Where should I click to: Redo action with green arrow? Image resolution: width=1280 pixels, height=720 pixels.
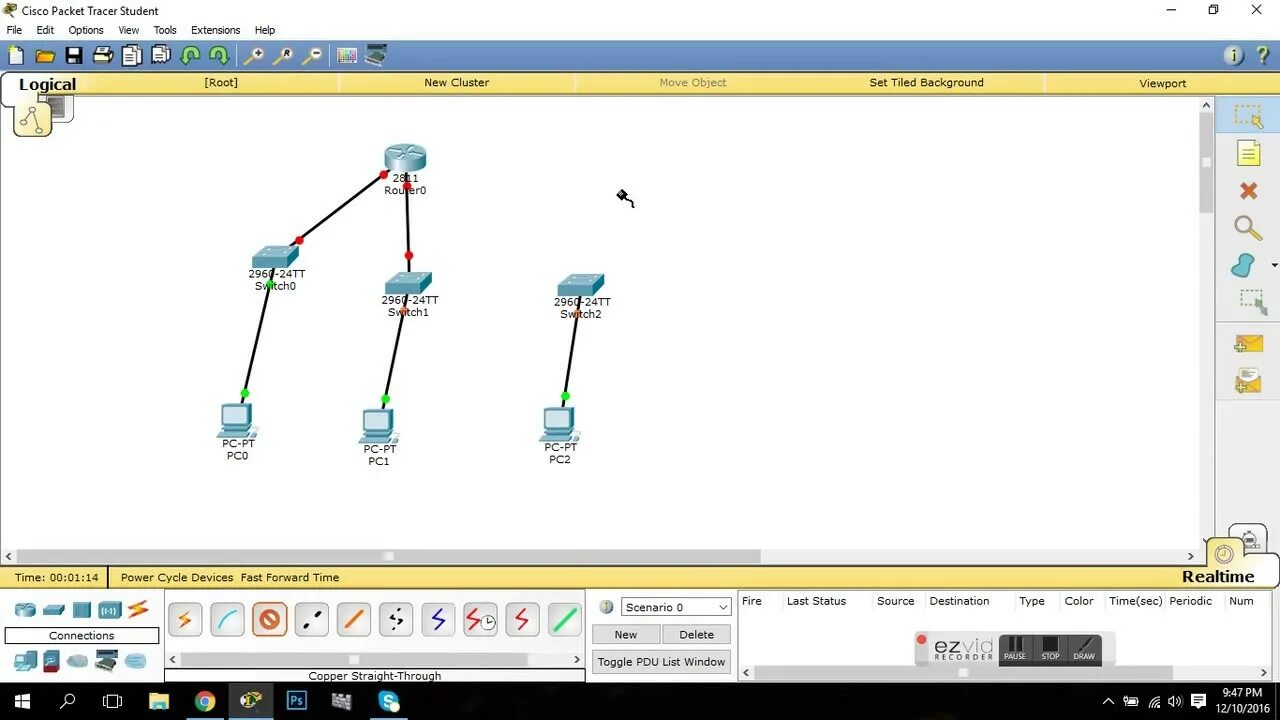pos(219,56)
